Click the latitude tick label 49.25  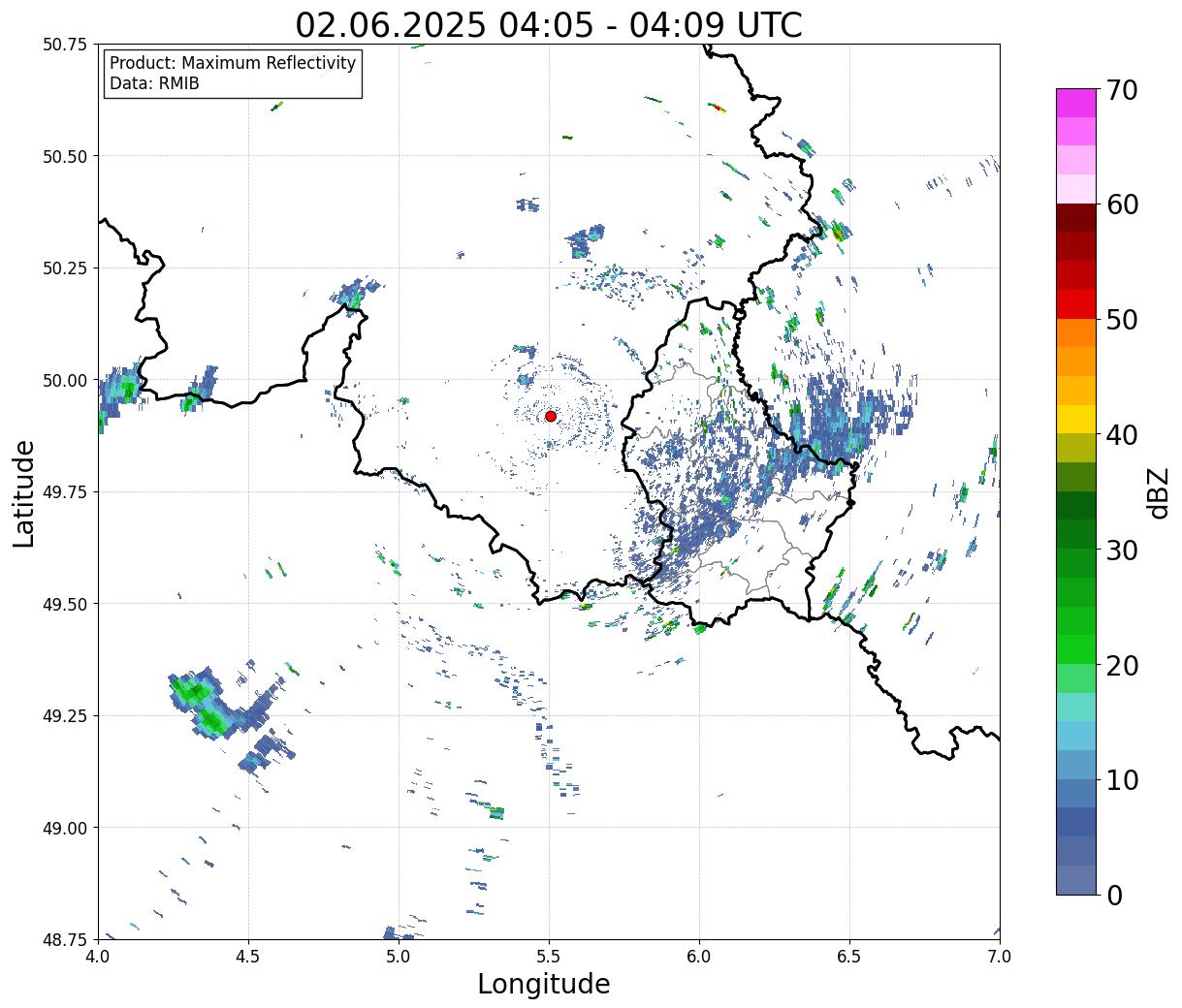tap(65, 716)
